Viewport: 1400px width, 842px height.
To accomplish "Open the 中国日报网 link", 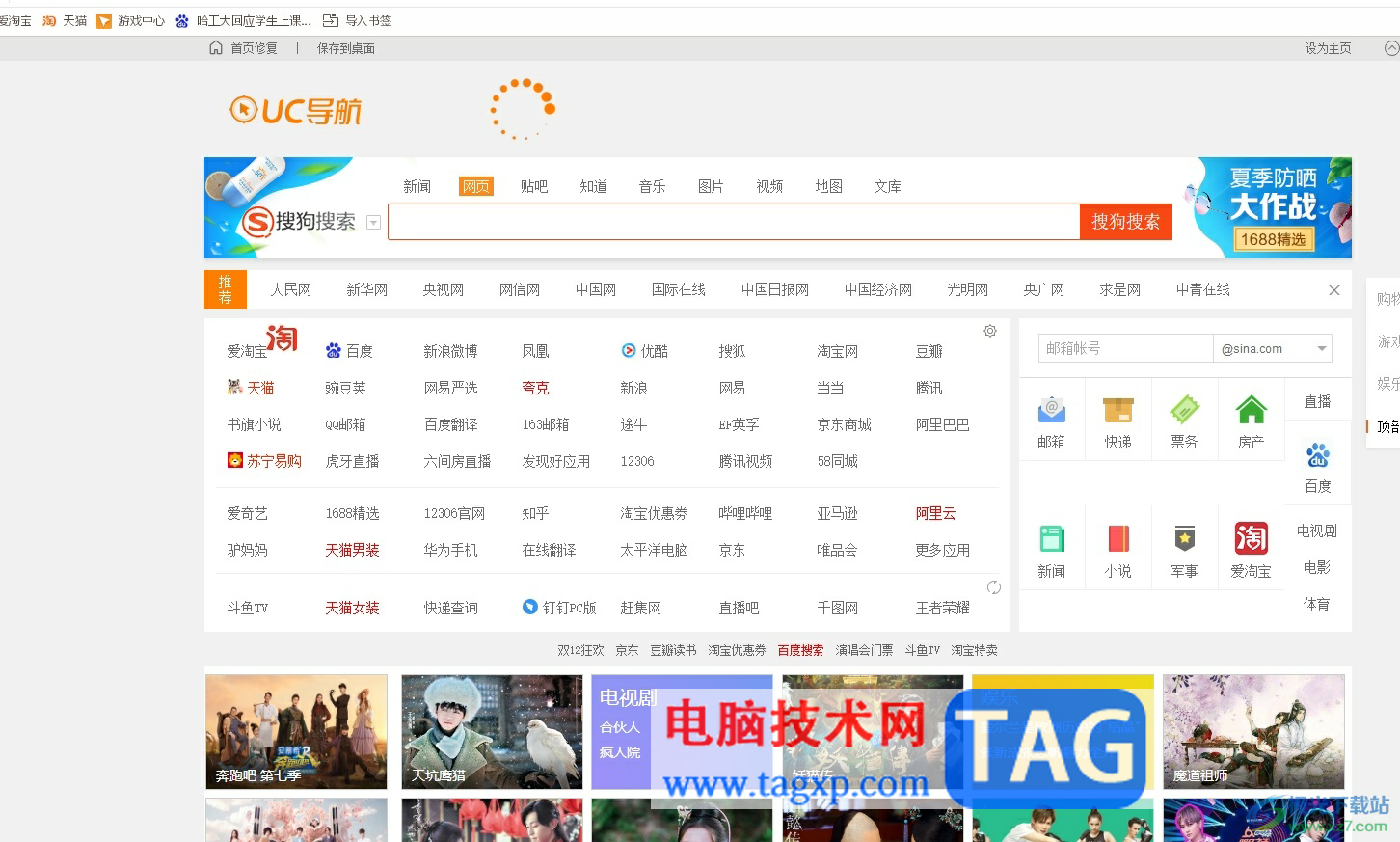I will click(774, 289).
